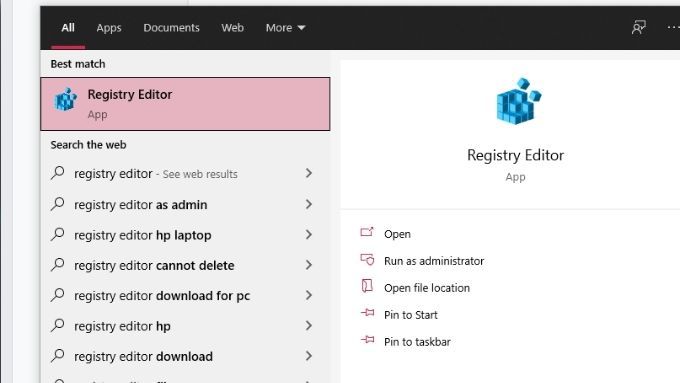Choose Pin to taskbar

(417, 342)
